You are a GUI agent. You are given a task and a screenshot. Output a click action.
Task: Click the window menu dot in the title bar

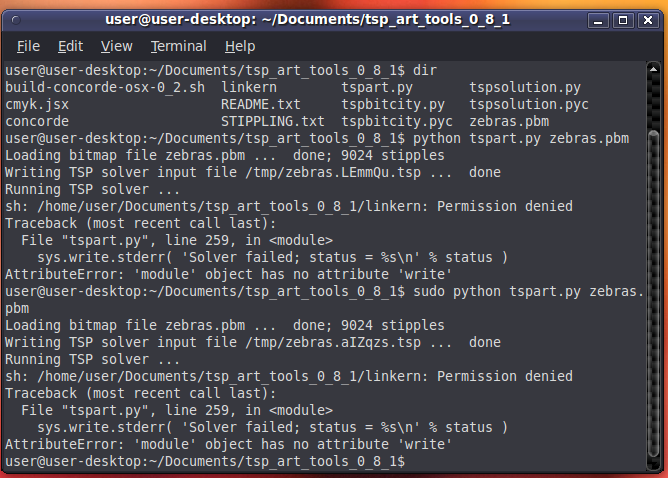coord(16,20)
